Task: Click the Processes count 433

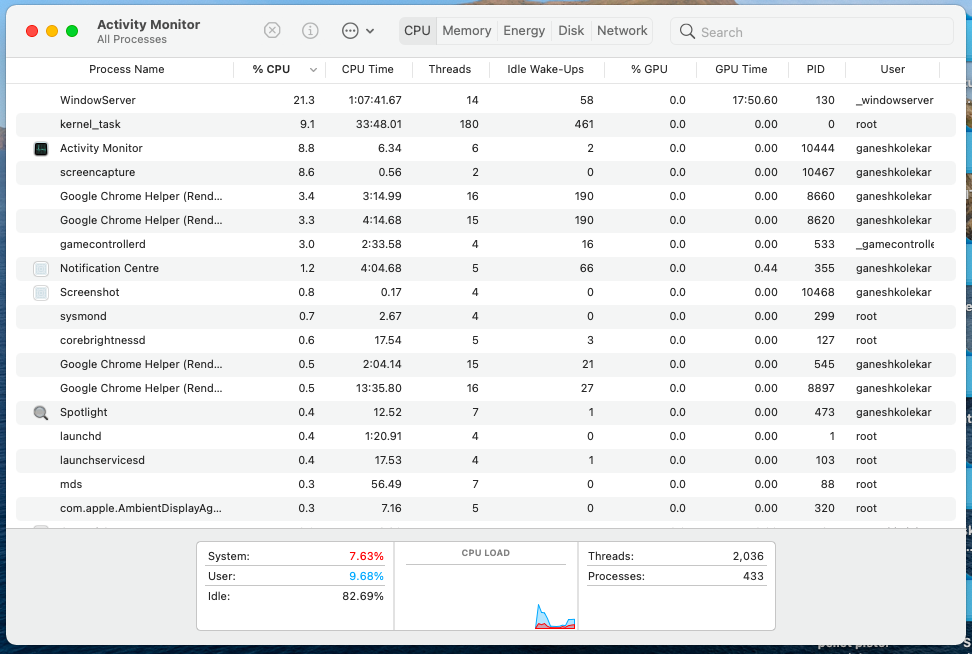Action: [x=753, y=577]
